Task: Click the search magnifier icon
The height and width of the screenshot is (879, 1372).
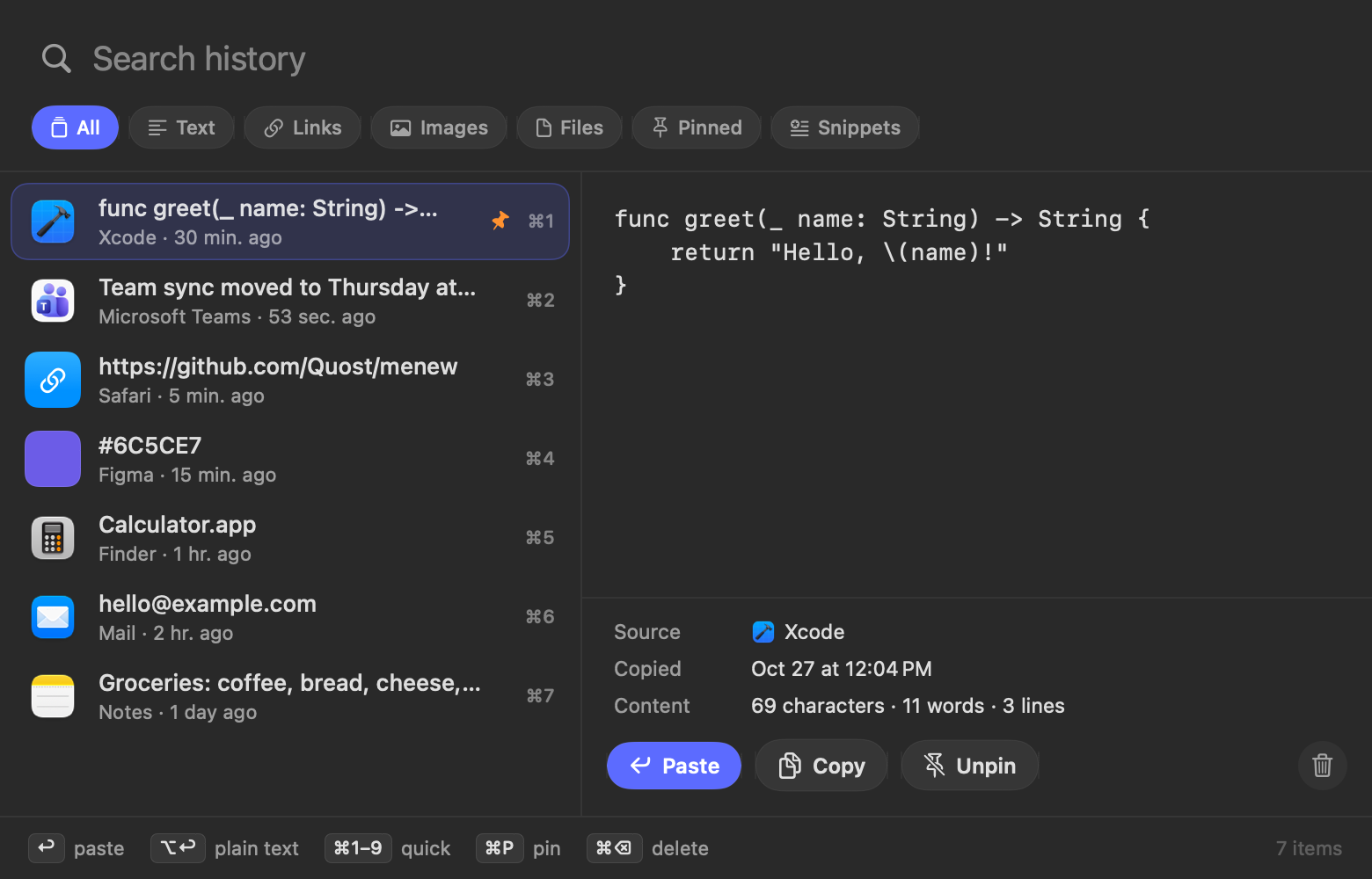Action: coord(56,59)
